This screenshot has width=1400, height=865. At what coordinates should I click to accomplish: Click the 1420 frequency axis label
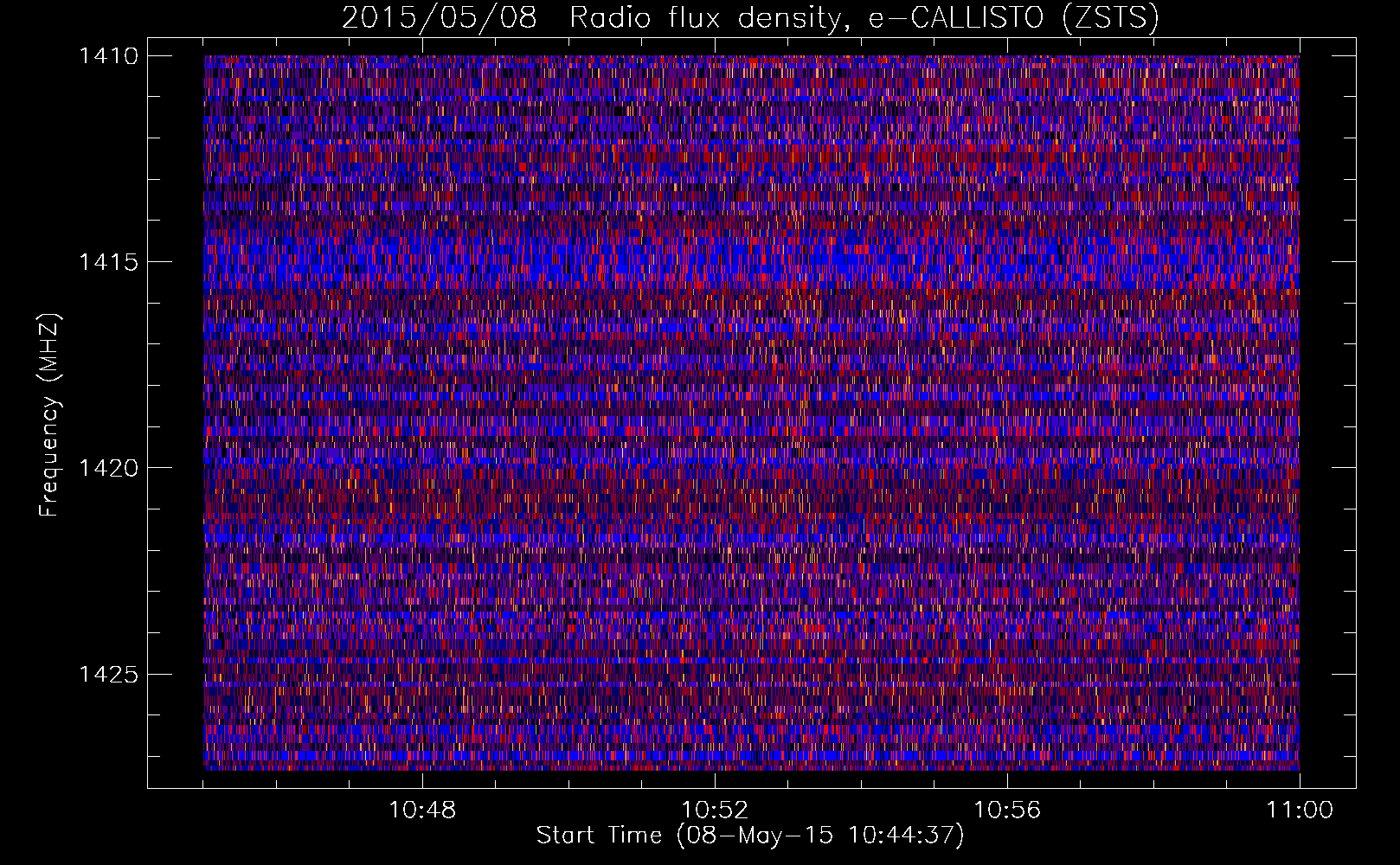click(108, 468)
